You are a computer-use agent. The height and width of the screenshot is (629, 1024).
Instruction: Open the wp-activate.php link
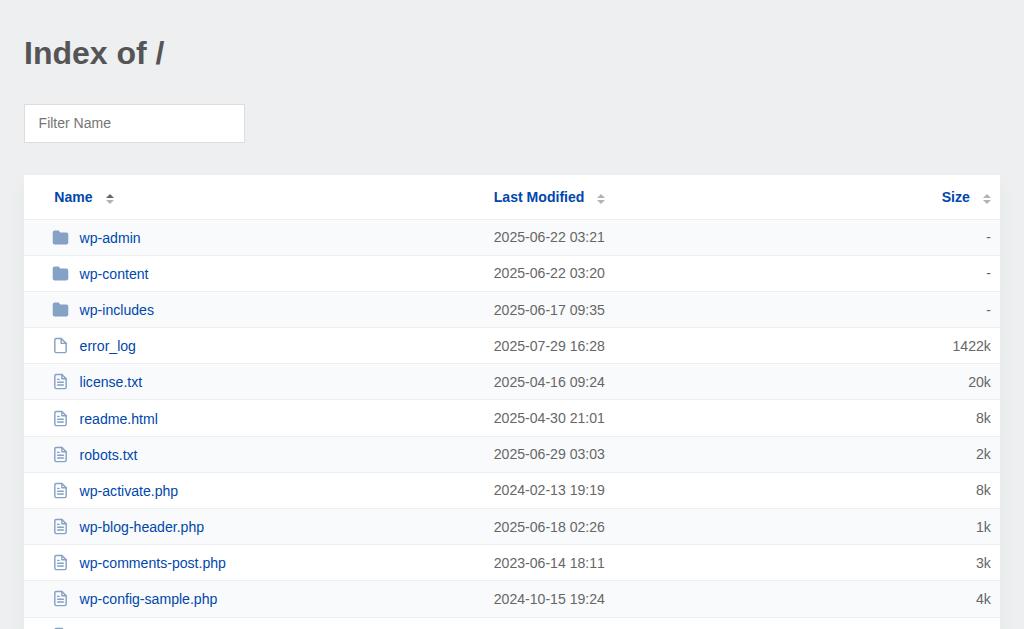point(129,491)
